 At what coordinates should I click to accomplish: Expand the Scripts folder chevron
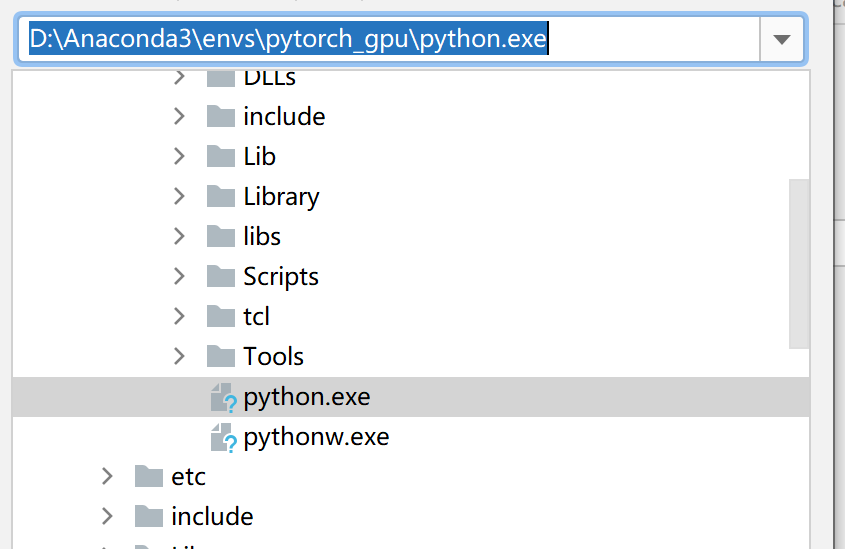(x=179, y=276)
